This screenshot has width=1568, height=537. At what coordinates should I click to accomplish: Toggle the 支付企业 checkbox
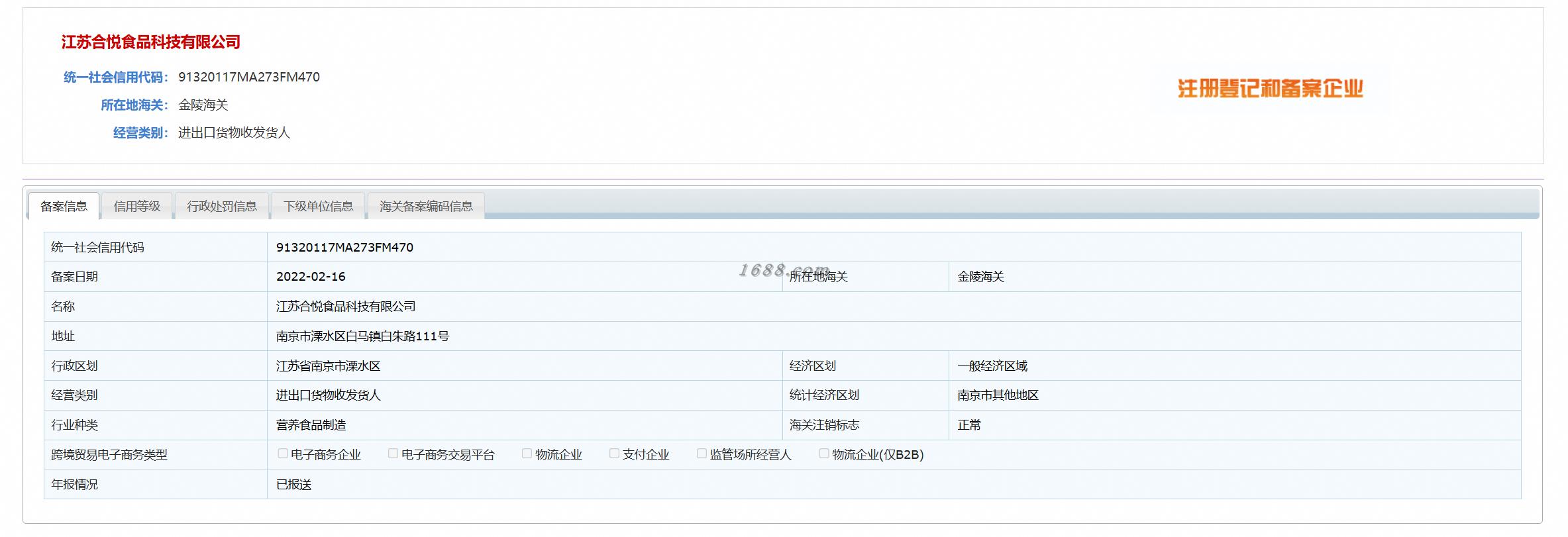(x=614, y=454)
